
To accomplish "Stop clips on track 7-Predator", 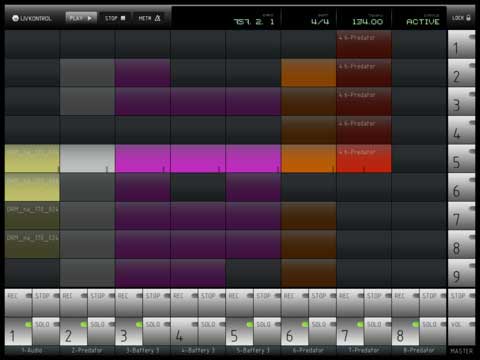I will pyautogui.click(x=378, y=303).
